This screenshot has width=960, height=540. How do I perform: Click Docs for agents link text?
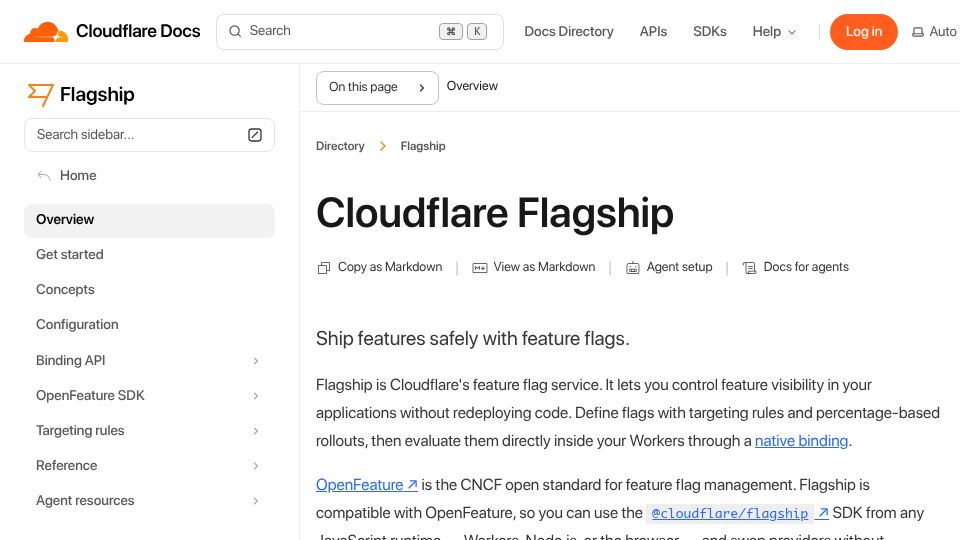coord(806,267)
